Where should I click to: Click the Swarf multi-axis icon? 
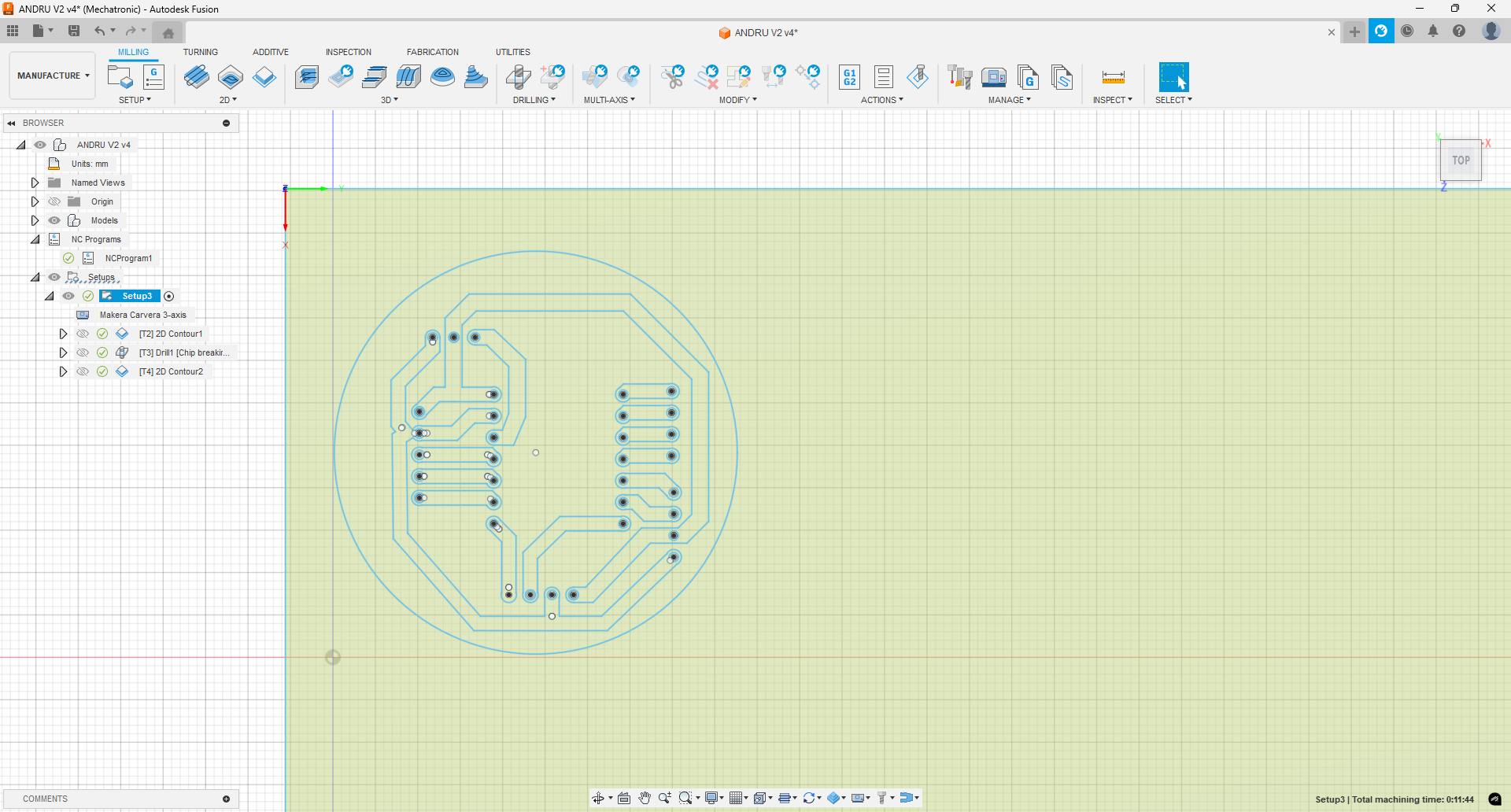coord(595,77)
